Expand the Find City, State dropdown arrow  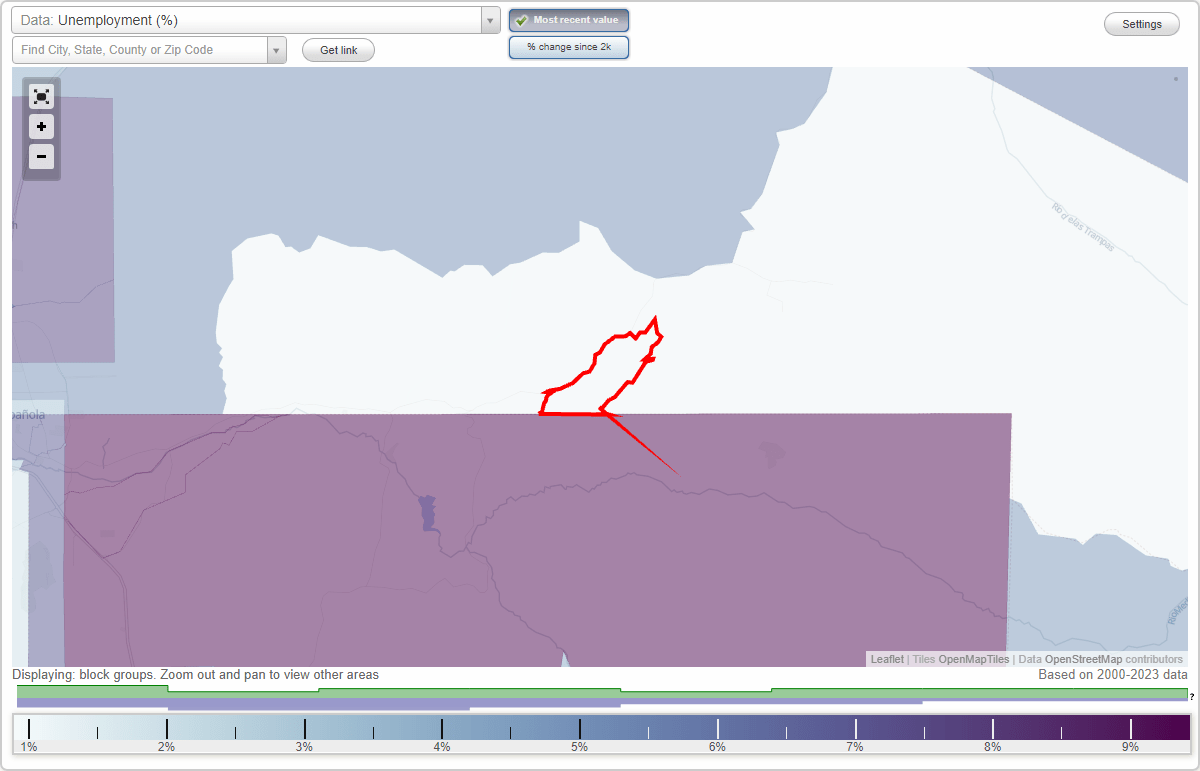277,49
